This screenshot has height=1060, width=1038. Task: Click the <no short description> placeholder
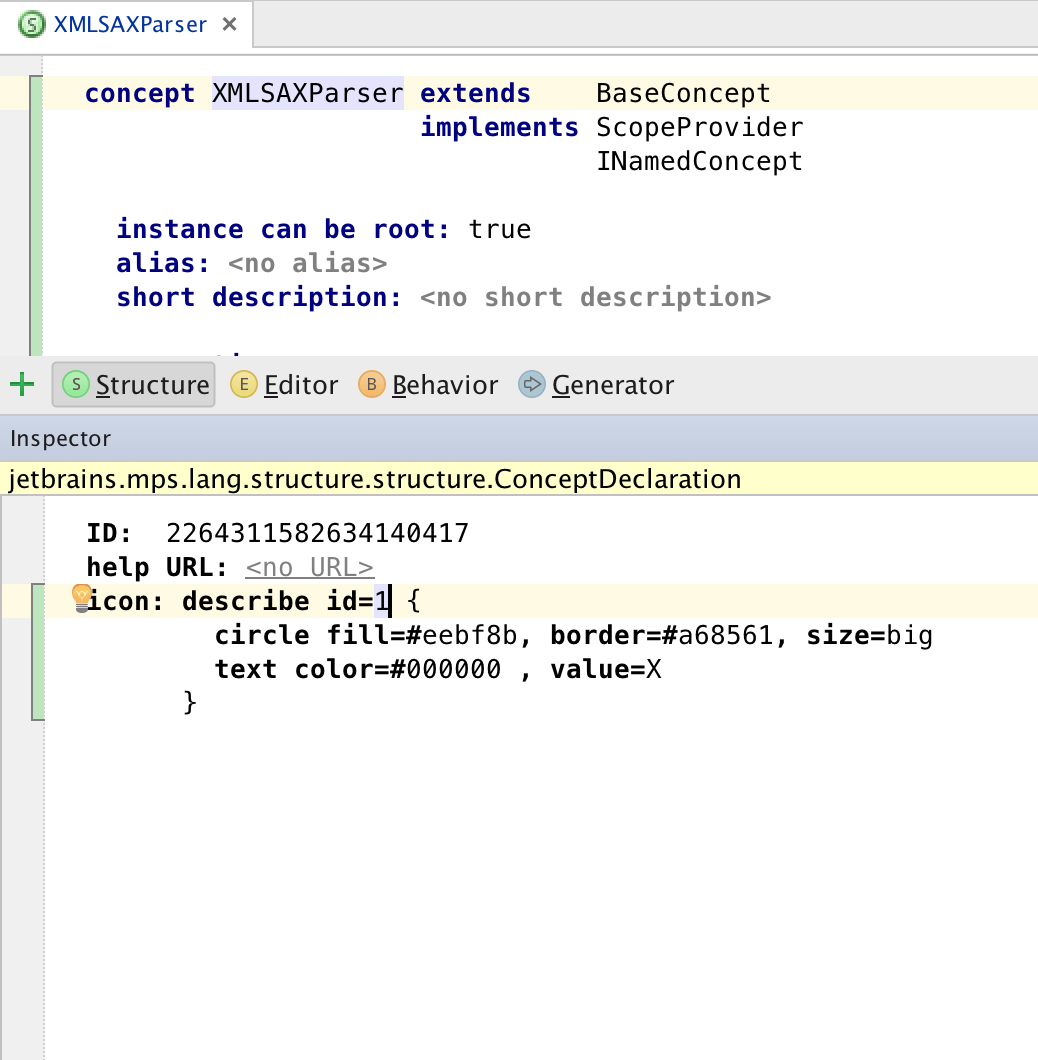[x=595, y=298]
